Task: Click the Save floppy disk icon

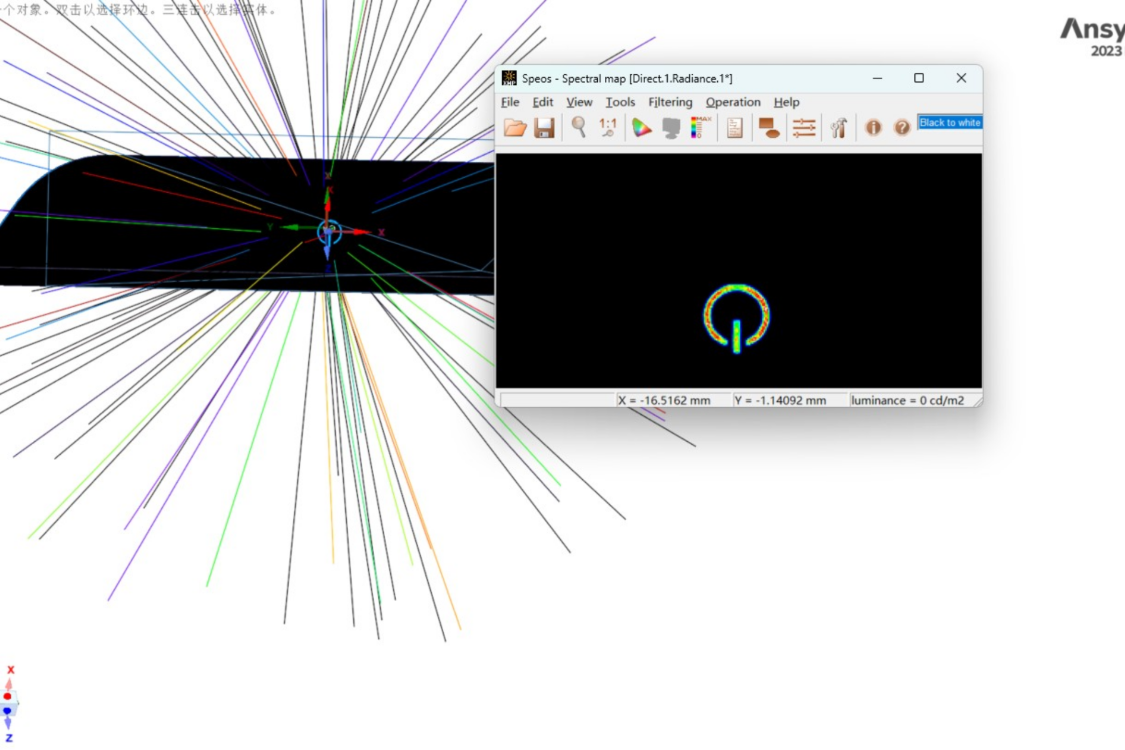Action: [x=544, y=127]
